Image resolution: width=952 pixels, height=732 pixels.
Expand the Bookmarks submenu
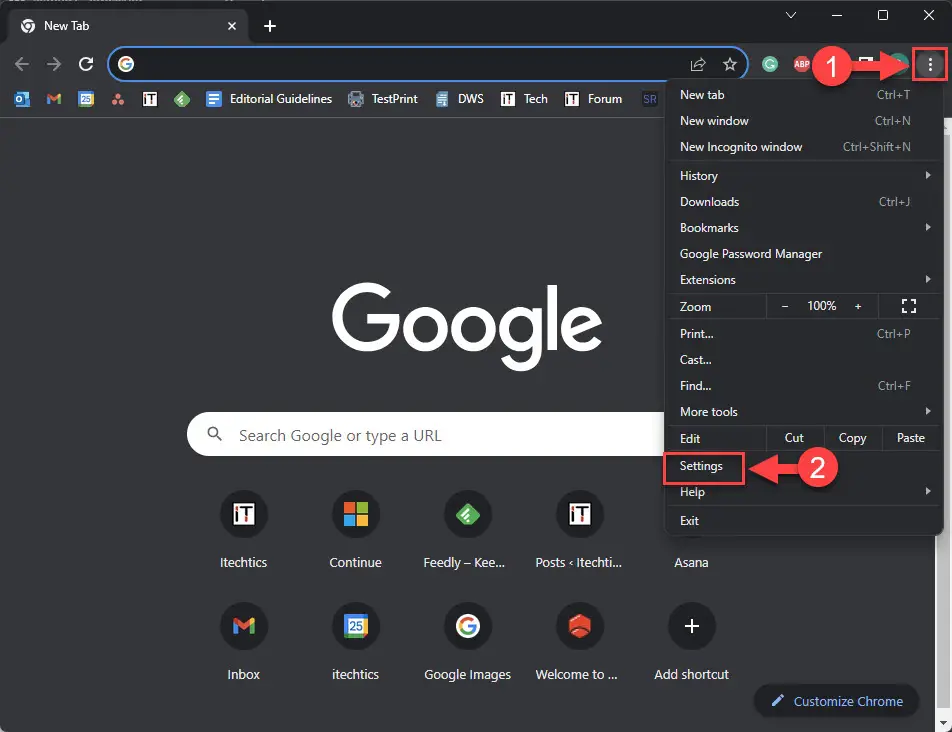[x=805, y=228]
